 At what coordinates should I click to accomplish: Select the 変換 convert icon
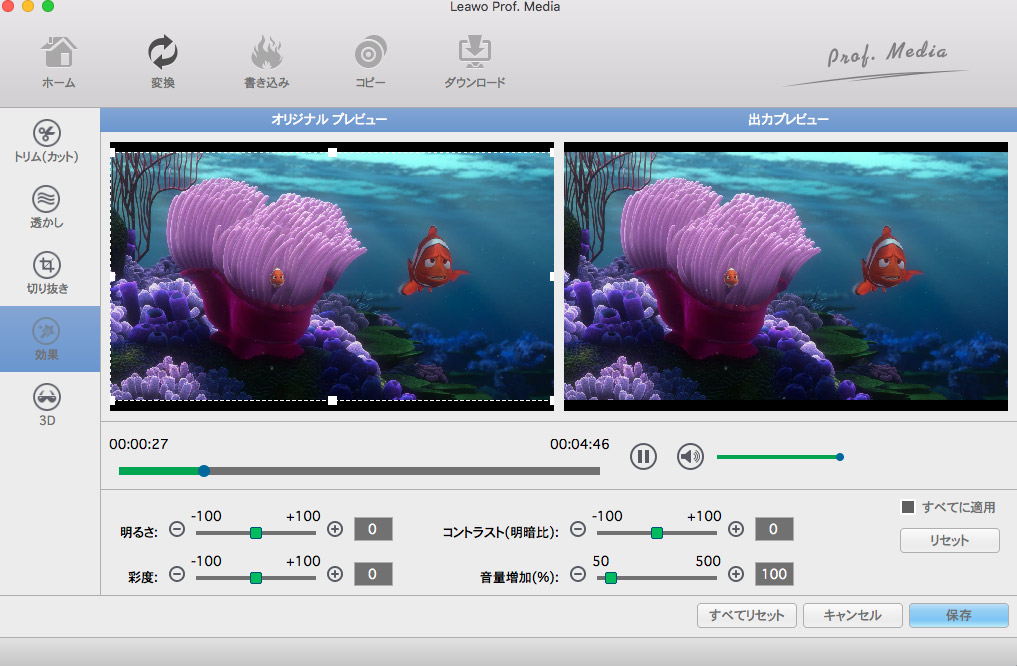click(x=162, y=62)
